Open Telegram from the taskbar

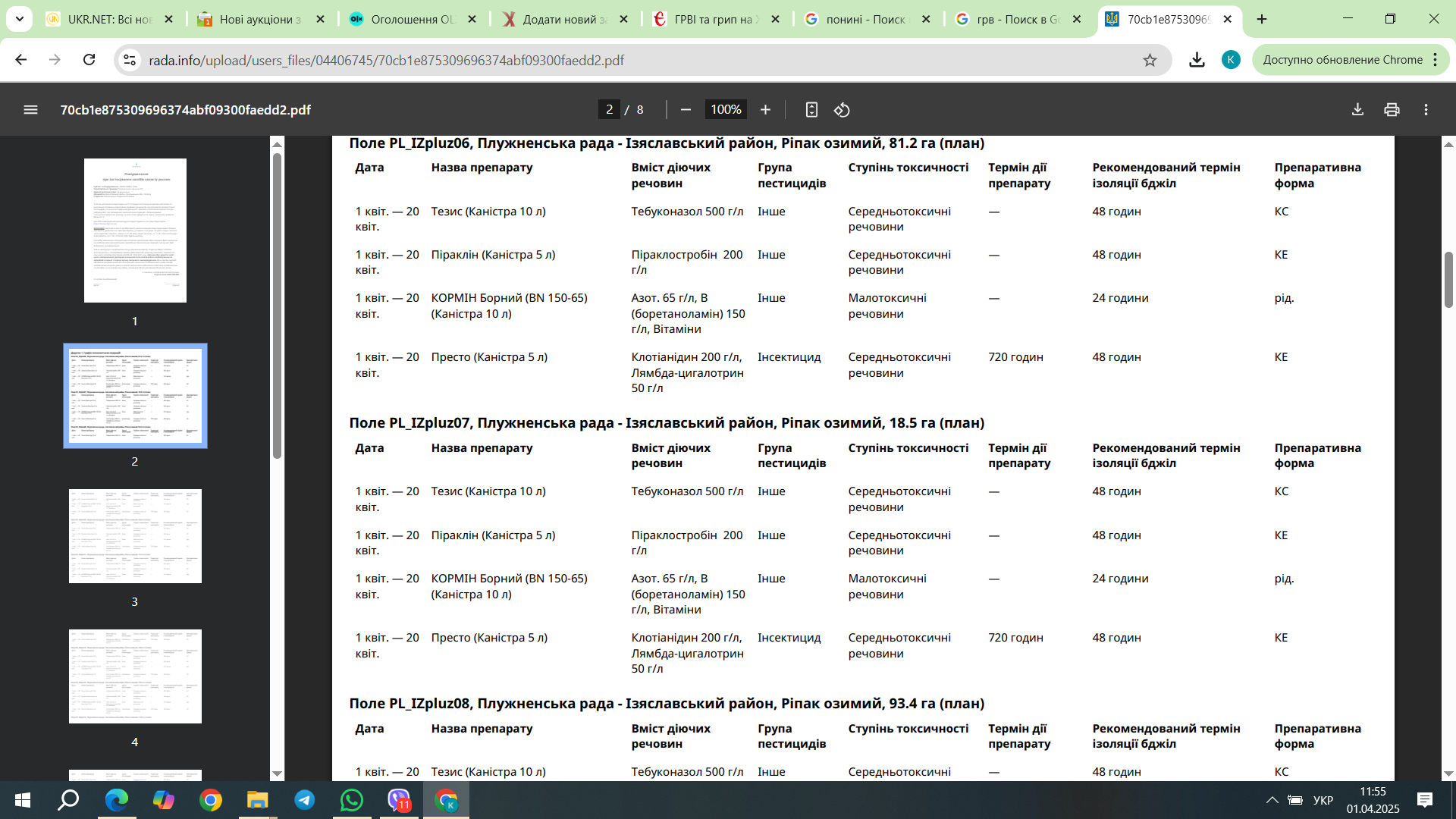point(305,800)
